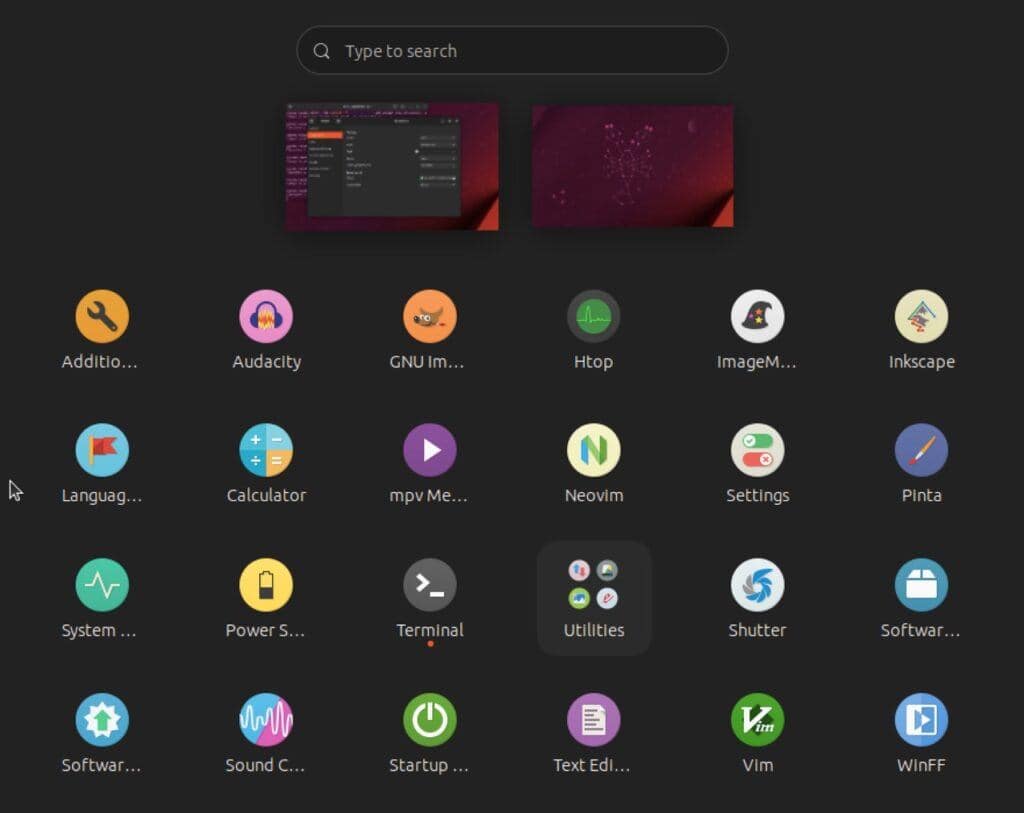Launch Pinta paint app
This screenshot has width=1024, height=813.
921,450
